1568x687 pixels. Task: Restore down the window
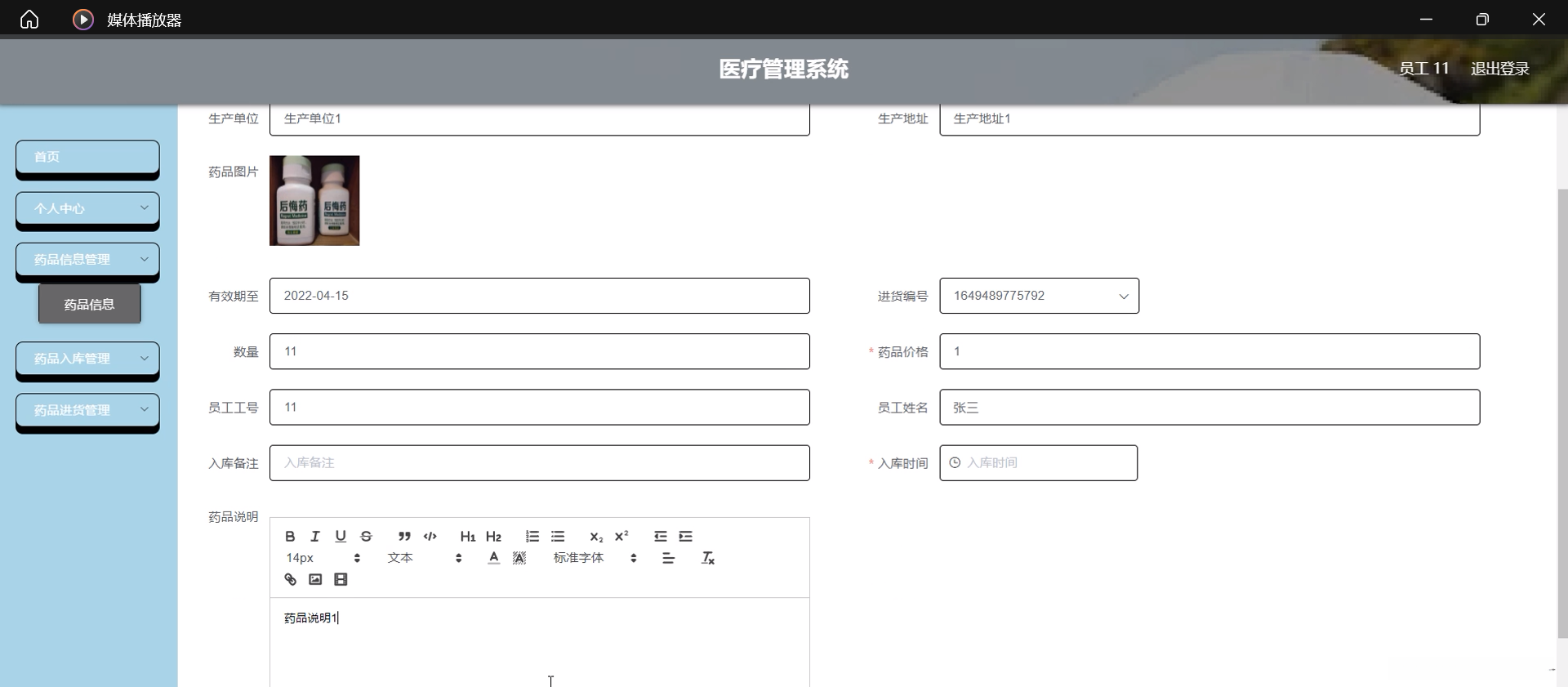tap(1482, 19)
